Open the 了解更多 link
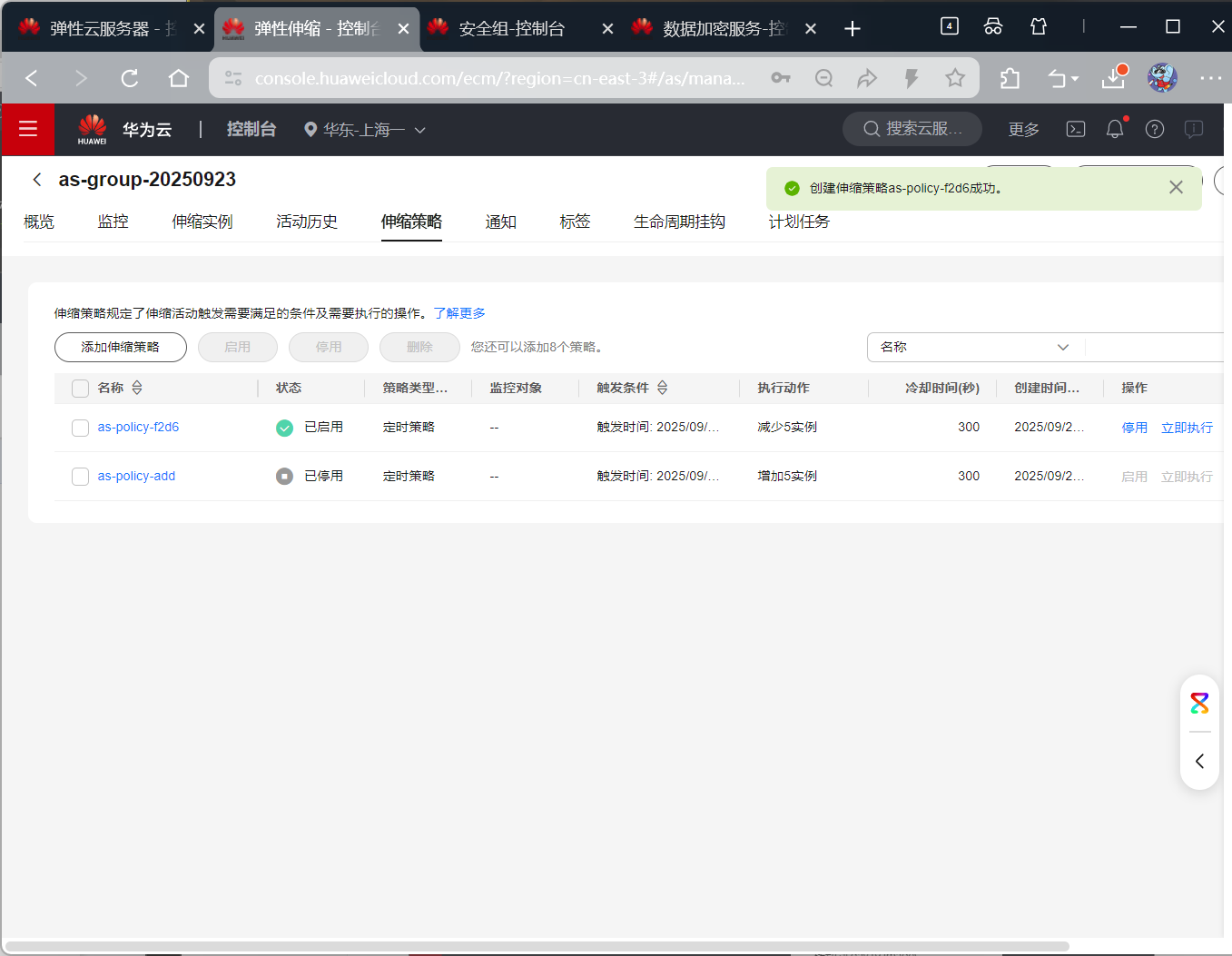Screen dimensions: 1232x956 click(x=459, y=313)
